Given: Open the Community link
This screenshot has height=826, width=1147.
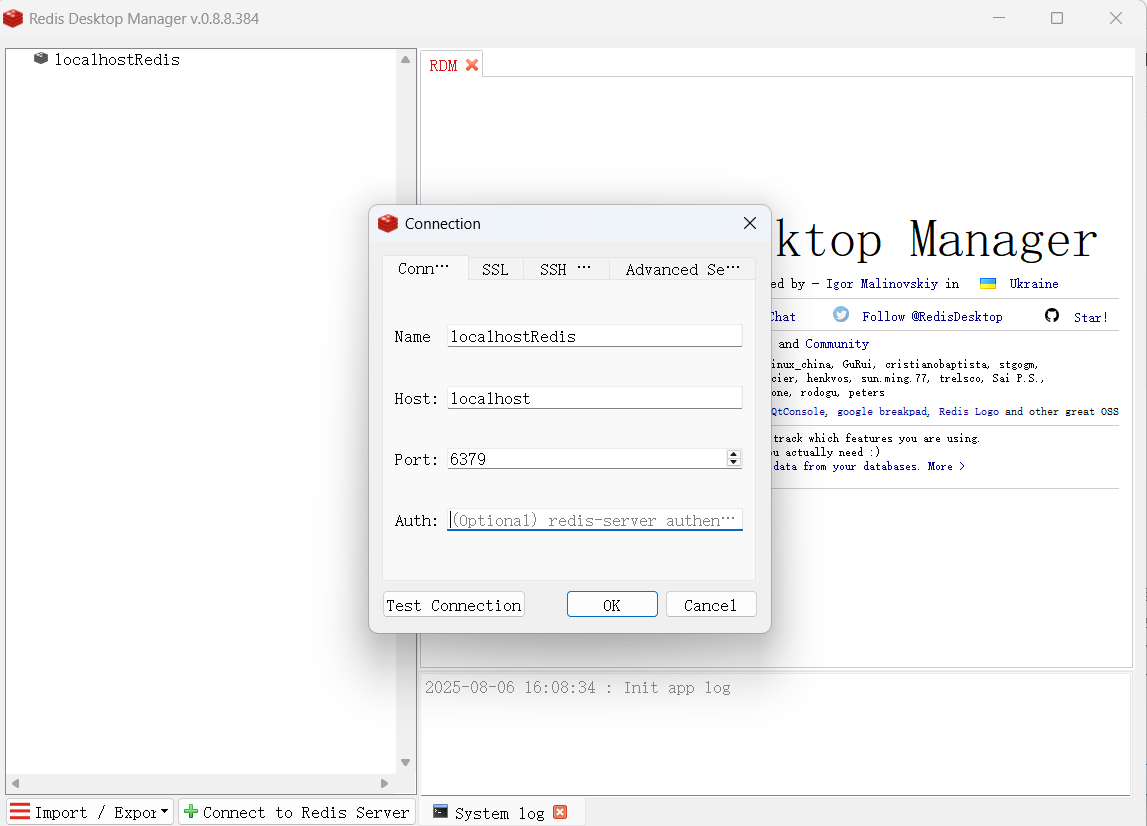Looking at the screenshot, I should click(837, 344).
